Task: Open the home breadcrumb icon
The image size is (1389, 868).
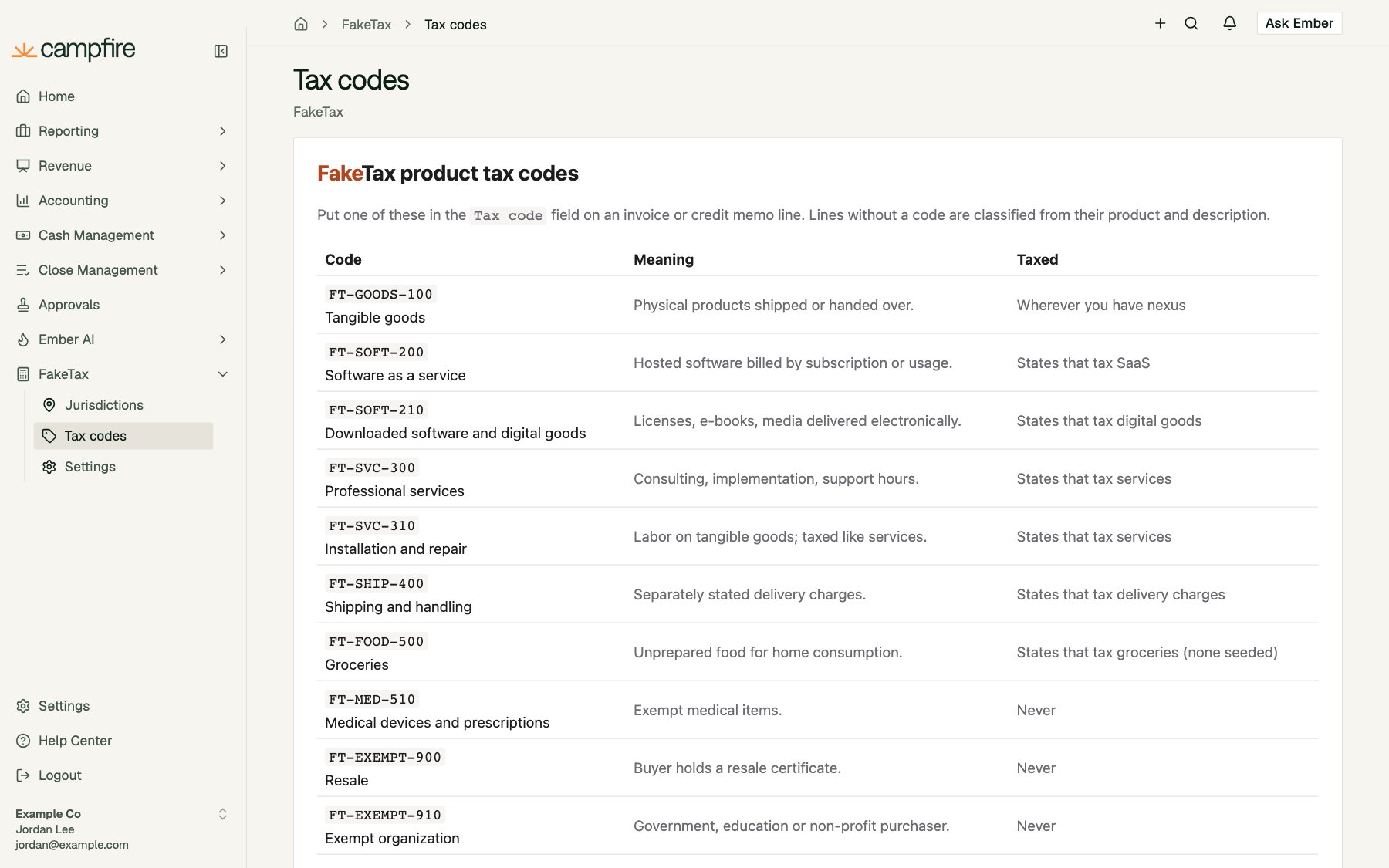Action: click(301, 24)
